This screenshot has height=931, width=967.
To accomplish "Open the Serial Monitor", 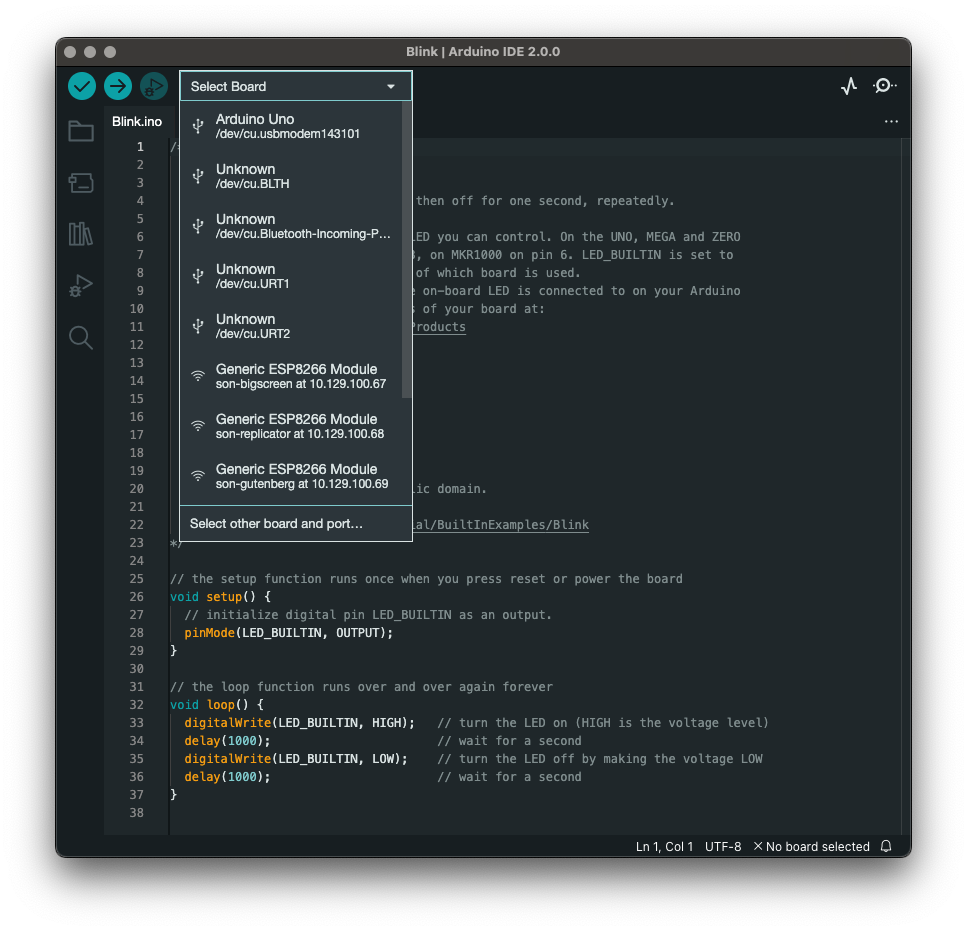I will (x=884, y=86).
